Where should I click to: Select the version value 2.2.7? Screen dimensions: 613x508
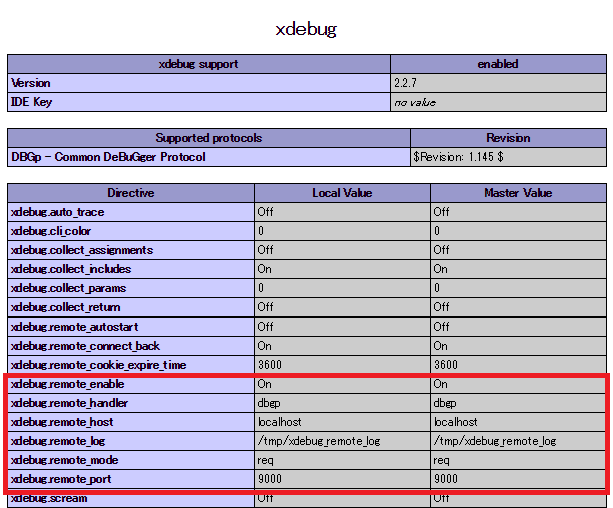click(x=498, y=83)
